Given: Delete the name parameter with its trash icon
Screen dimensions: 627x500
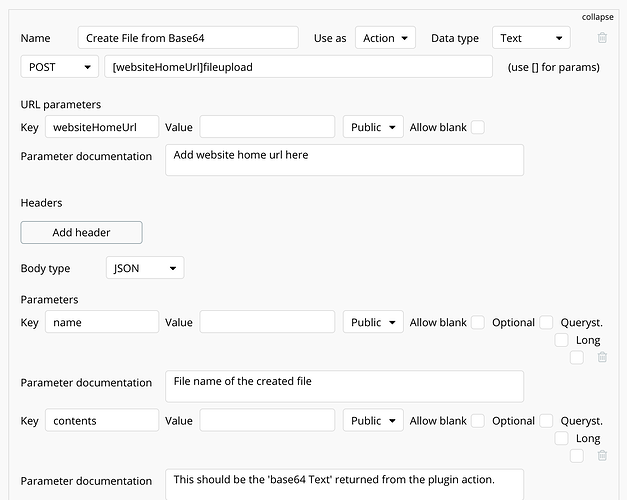Looking at the screenshot, I should click(601, 357).
